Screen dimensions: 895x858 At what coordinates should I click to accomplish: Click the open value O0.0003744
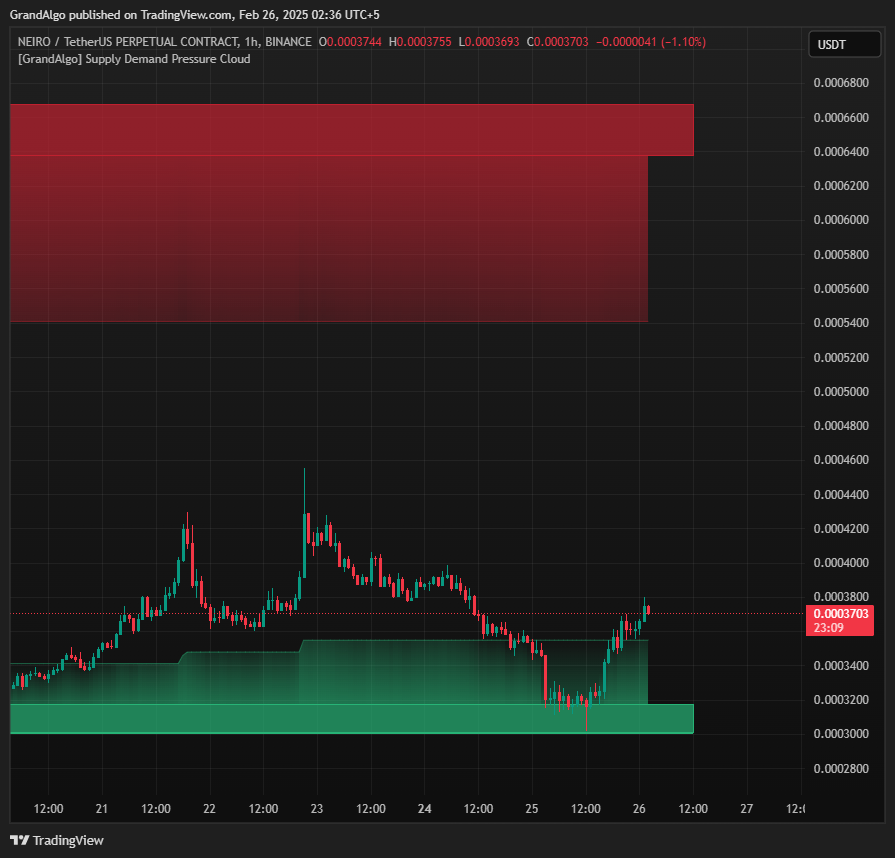(350, 42)
